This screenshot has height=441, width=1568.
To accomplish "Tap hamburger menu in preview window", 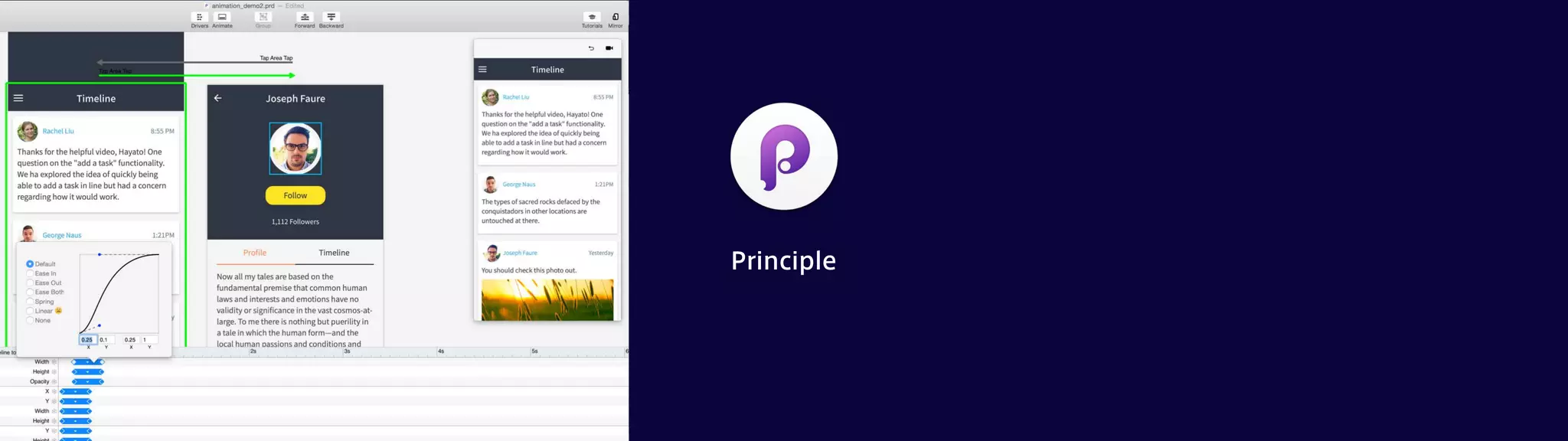I will 482,70.
